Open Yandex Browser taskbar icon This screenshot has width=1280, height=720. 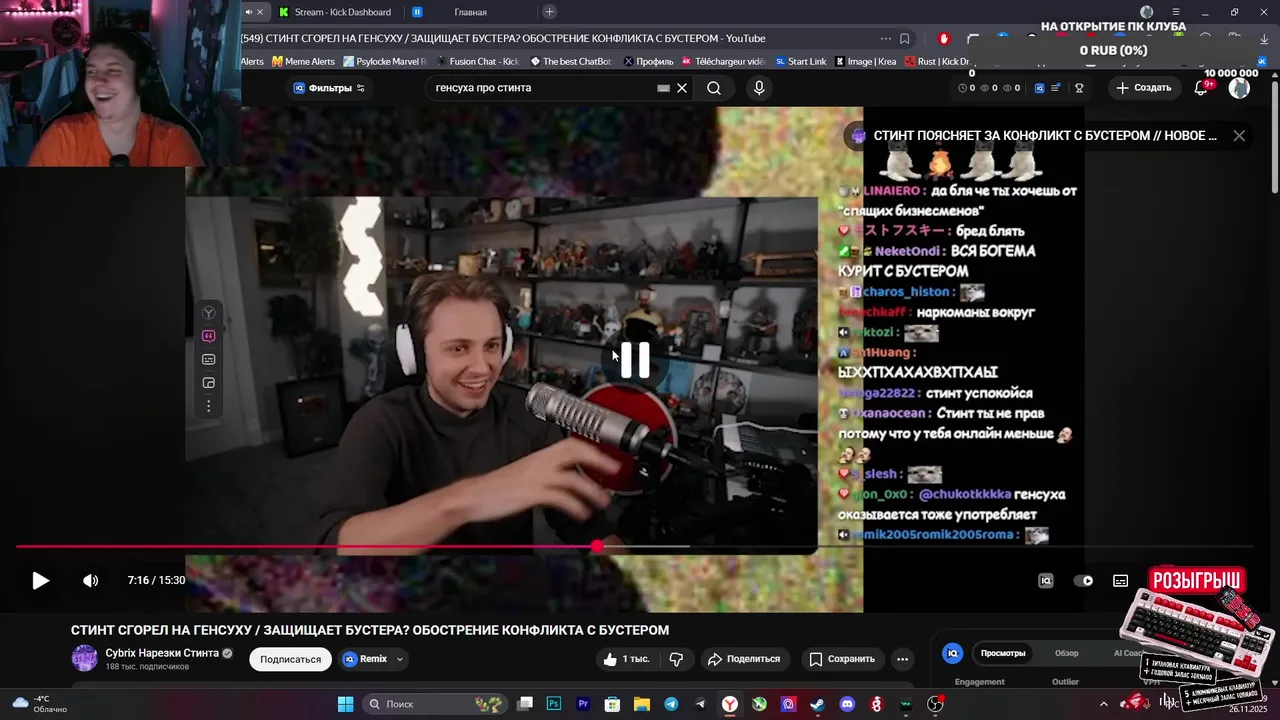tap(730, 704)
